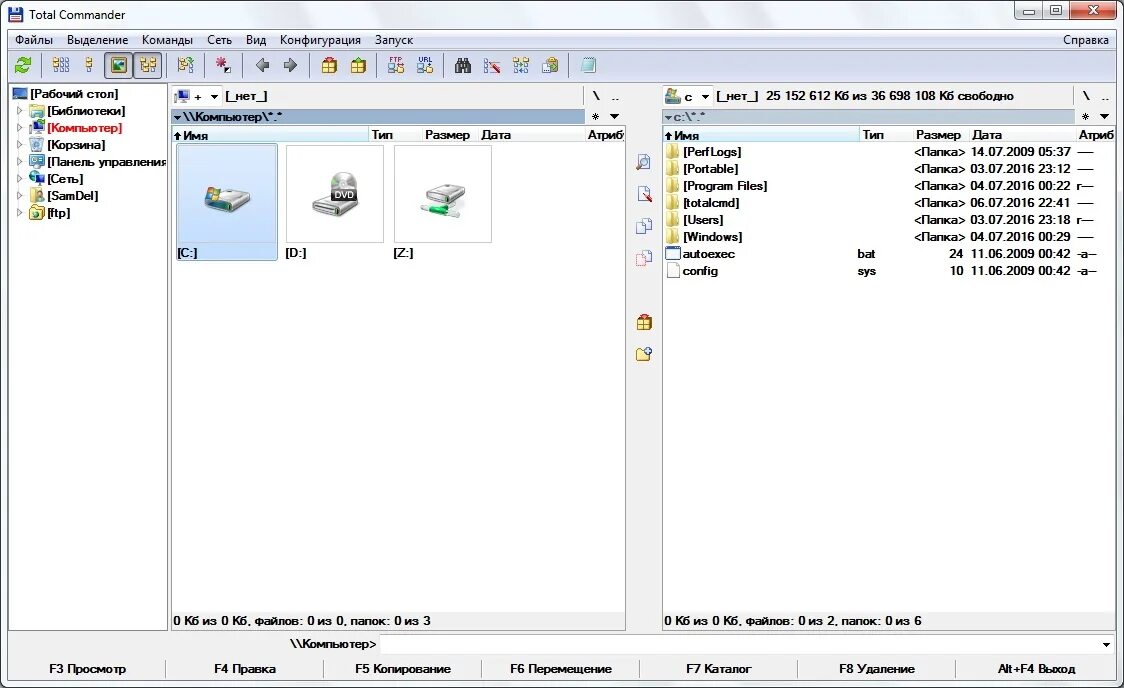
Task: Expand the SamDel tree node
Action: (19, 196)
